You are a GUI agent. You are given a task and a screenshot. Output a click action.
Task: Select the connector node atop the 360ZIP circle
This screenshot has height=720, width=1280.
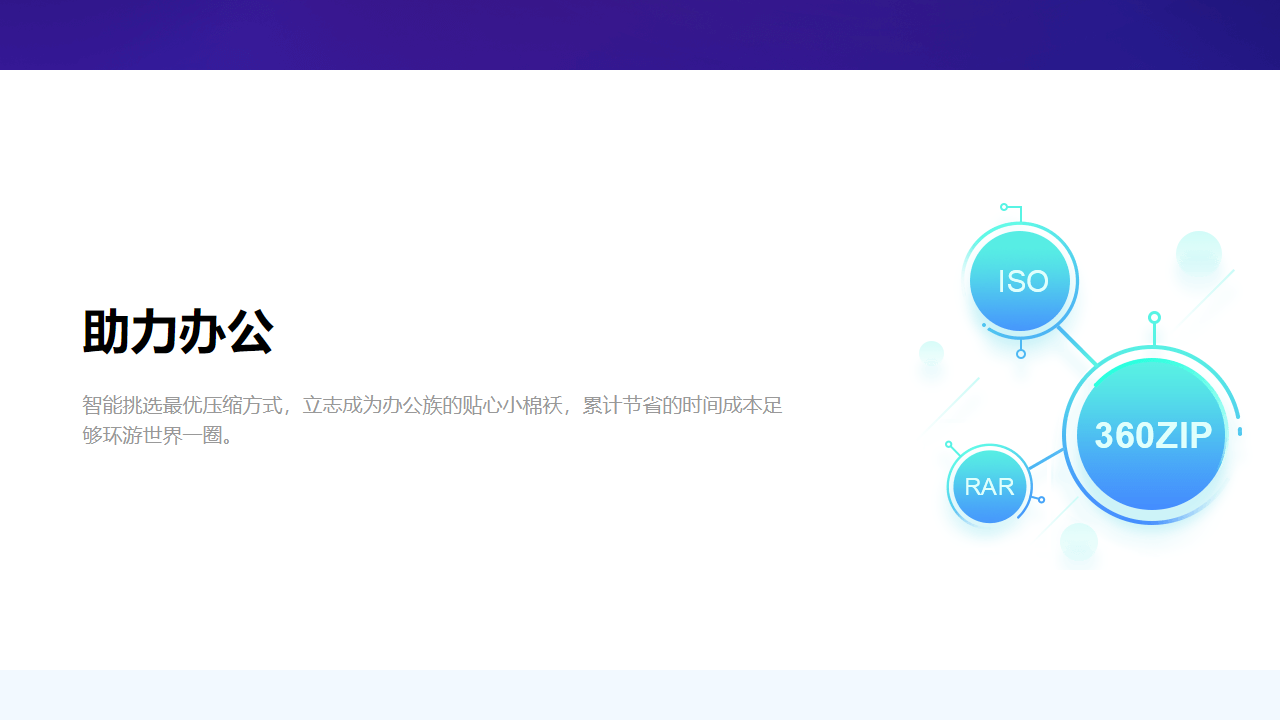(1152, 318)
